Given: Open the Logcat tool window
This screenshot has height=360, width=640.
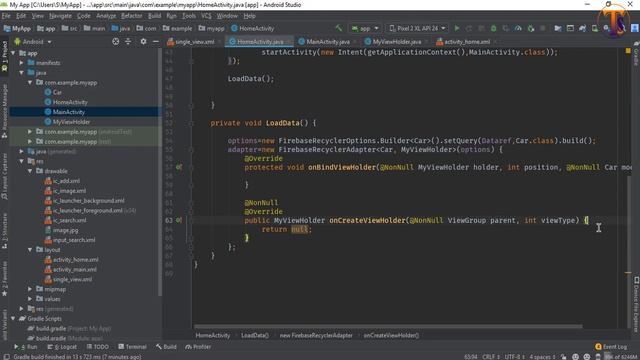Looking at the screenshot, I should (x=62, y=347).
